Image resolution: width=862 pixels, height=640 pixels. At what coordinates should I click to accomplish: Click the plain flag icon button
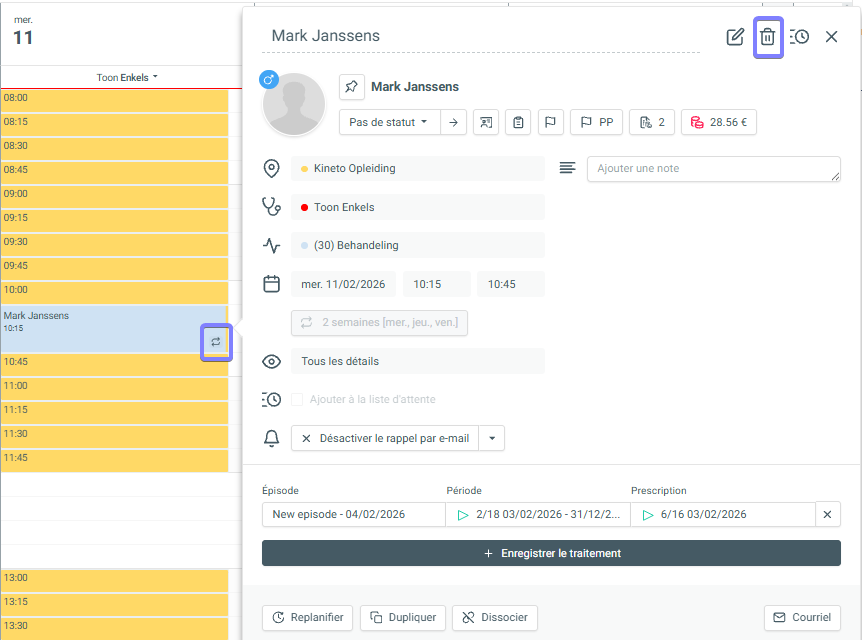tap(550, 122)
